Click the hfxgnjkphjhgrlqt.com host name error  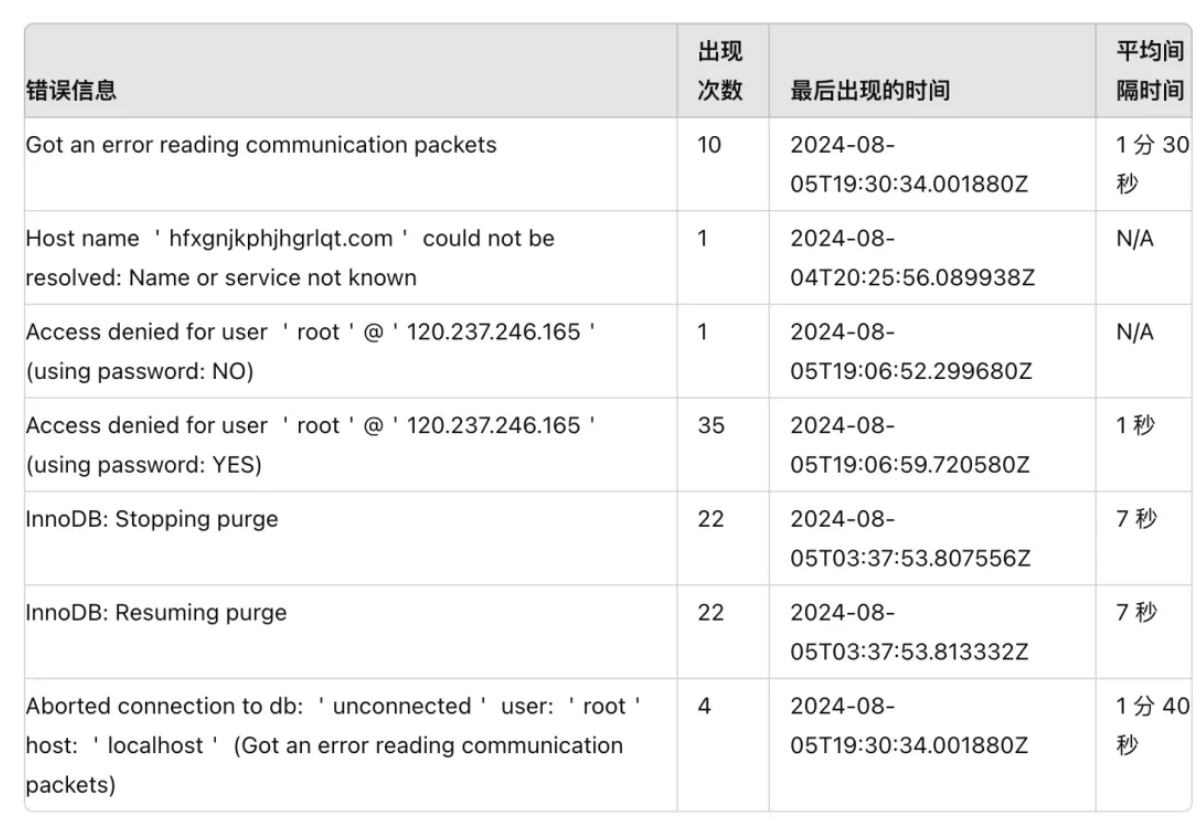(x=290, y=257)
